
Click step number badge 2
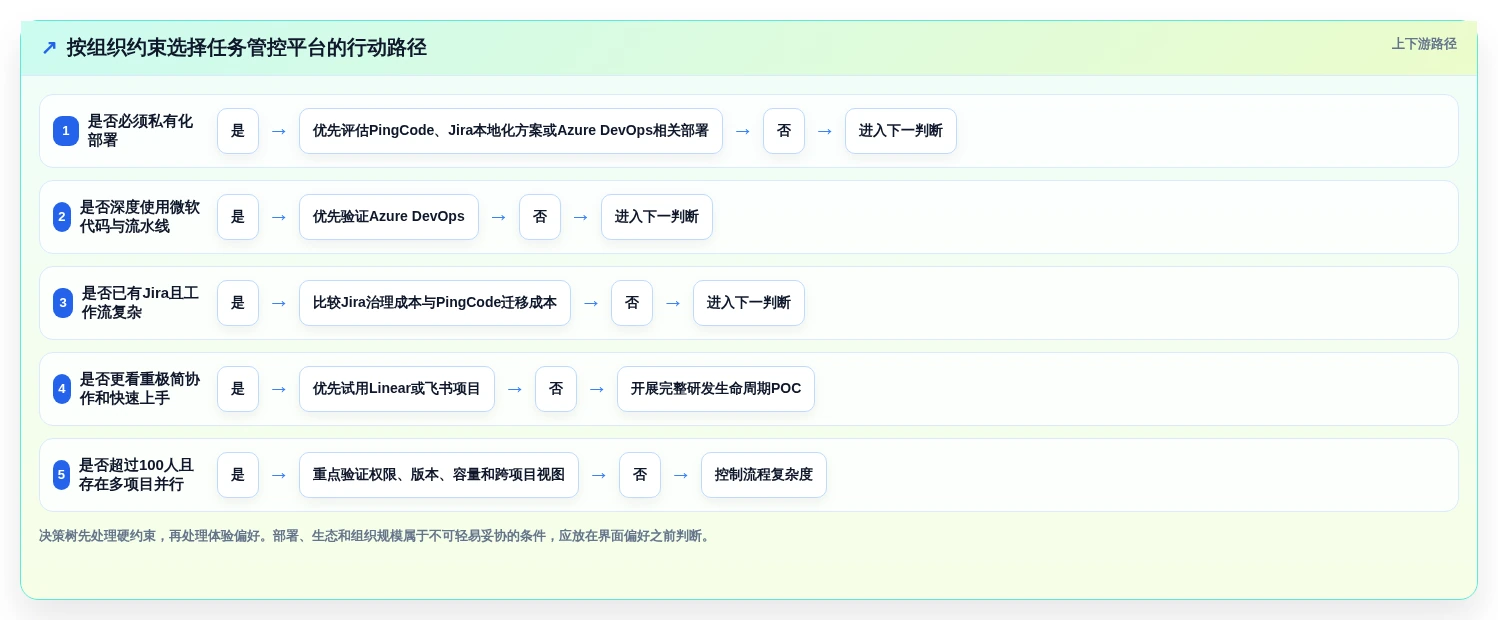pyautogui.click(x=62, y=217)
